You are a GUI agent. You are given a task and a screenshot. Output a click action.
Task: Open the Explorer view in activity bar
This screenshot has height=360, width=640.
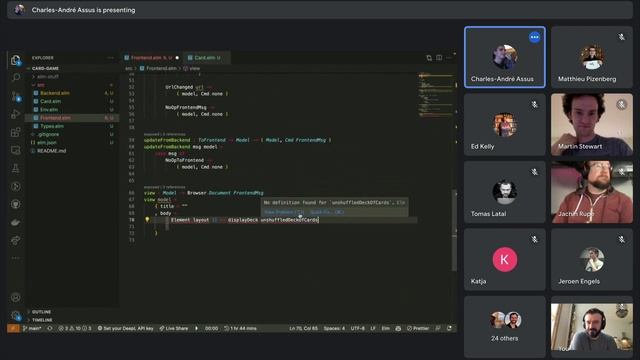coord(16,60)
